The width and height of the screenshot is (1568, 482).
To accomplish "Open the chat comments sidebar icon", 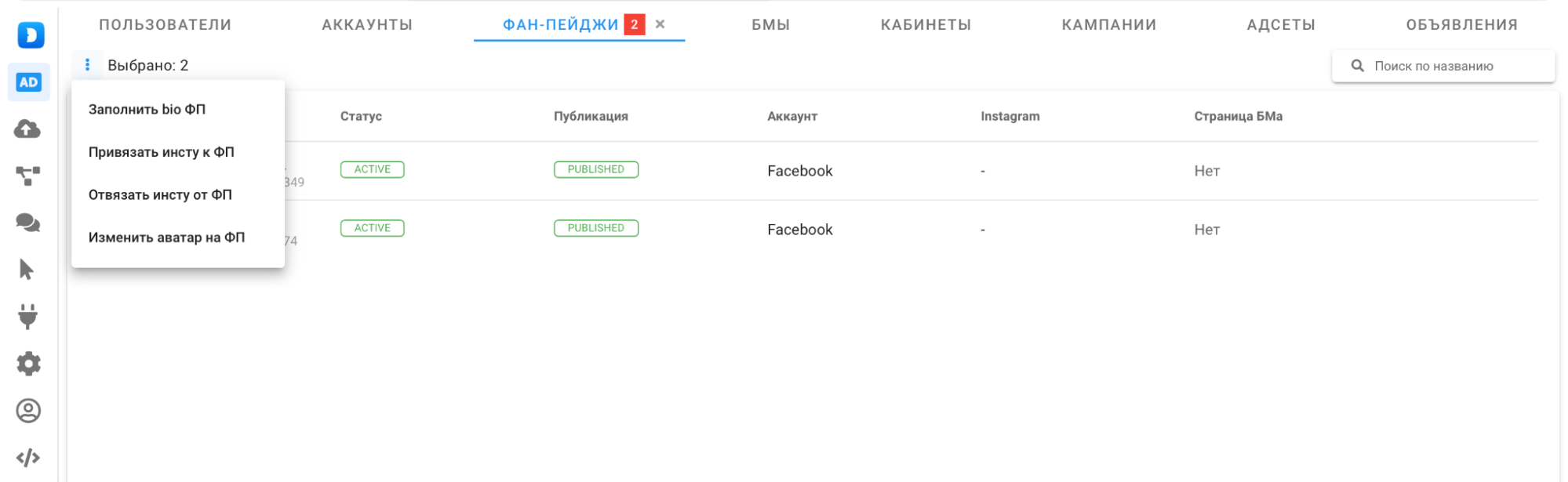I will (28, 223).
